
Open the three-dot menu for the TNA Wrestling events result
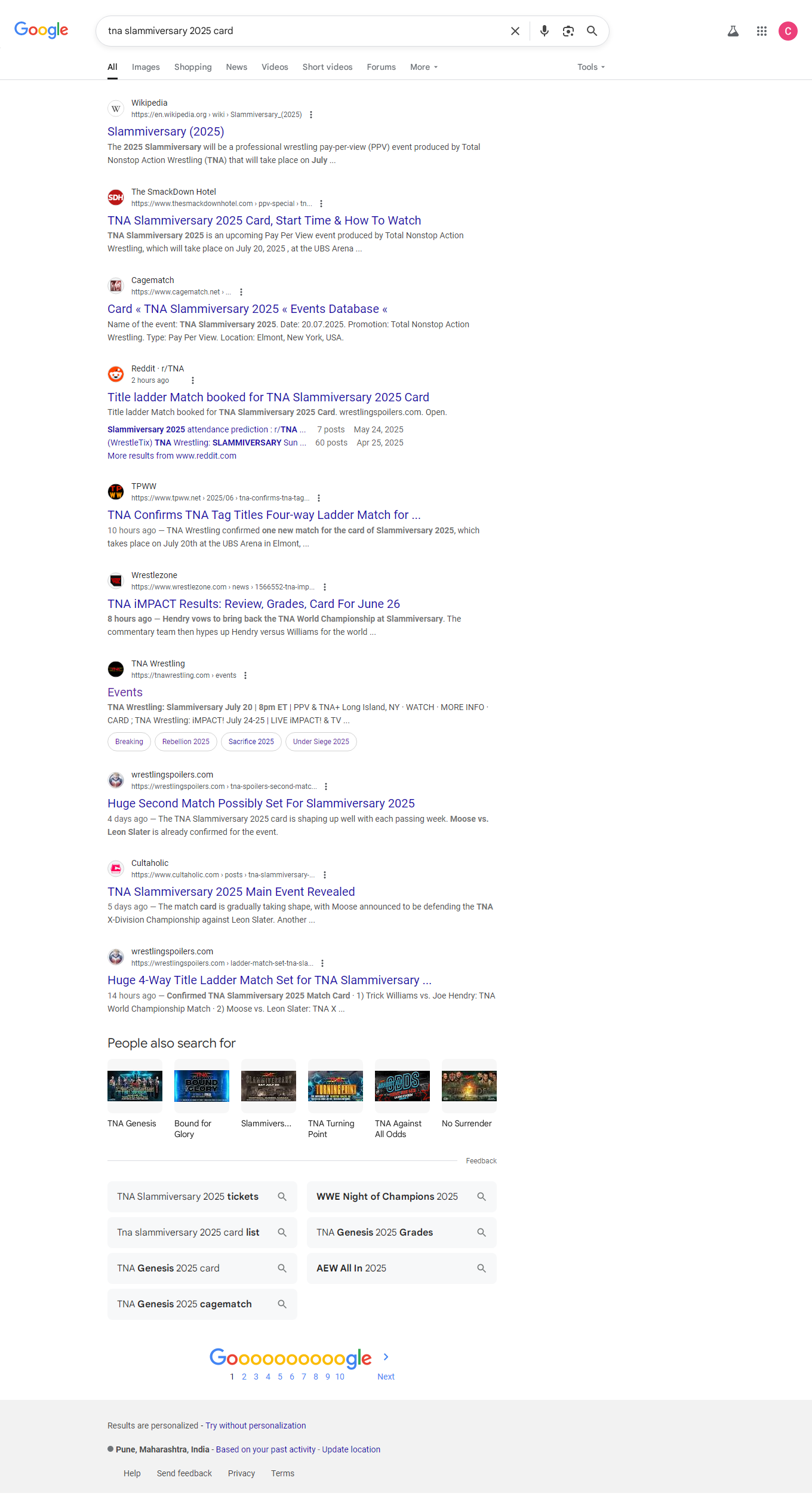click(x=245, y=675)
